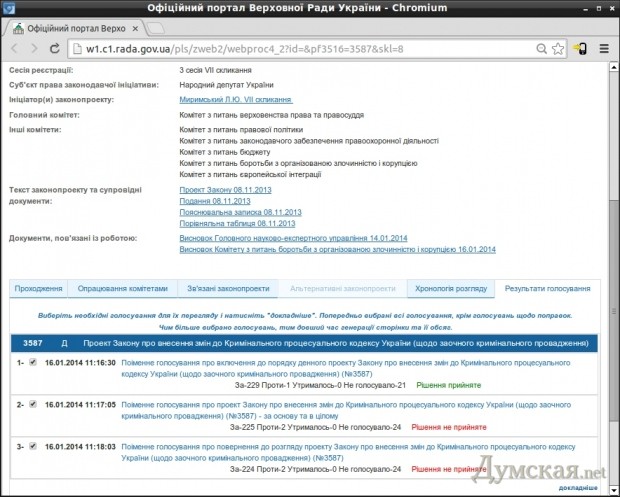Viewport: 620px width, 497px height.
Task: Deselect the checkbox for the 11:18:03 vote
Action: point(33,447)
